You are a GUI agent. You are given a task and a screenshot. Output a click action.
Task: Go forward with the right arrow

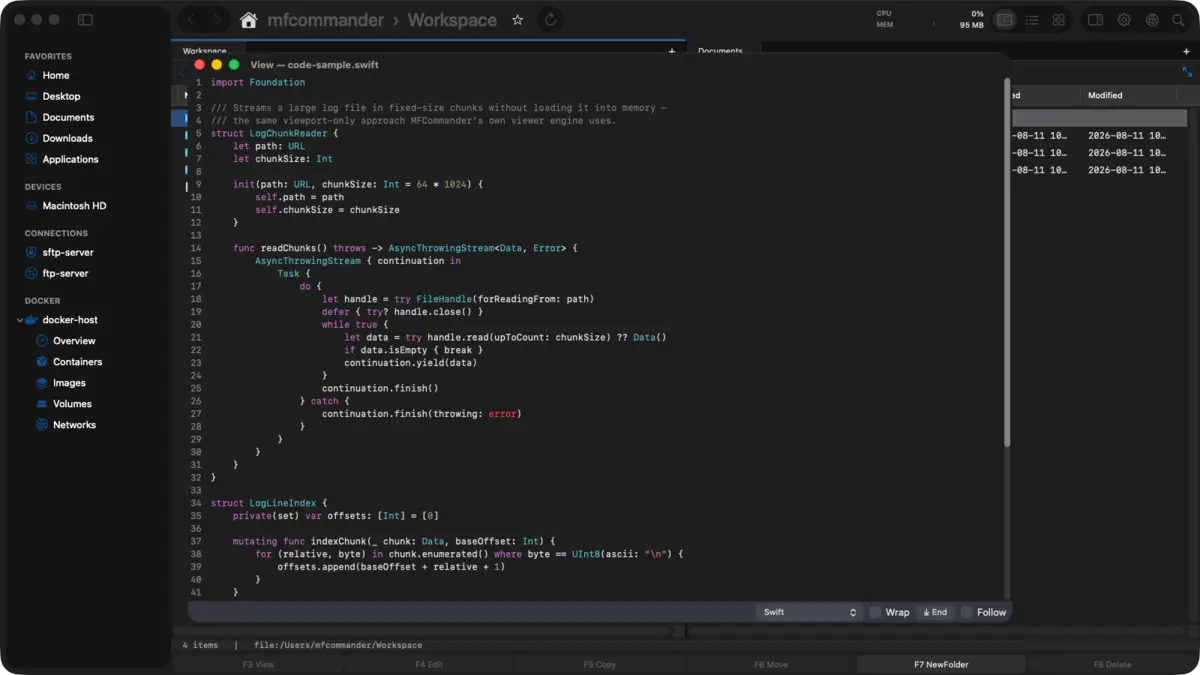tap(217, 20)
